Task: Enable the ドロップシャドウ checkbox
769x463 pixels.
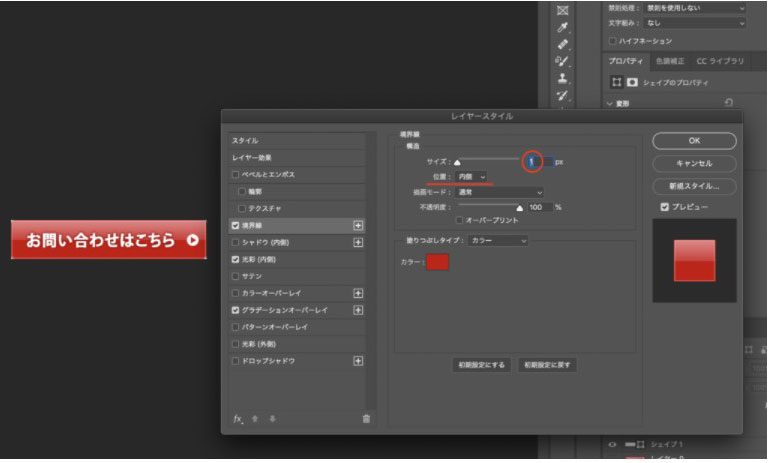Action: coord(236,361)
